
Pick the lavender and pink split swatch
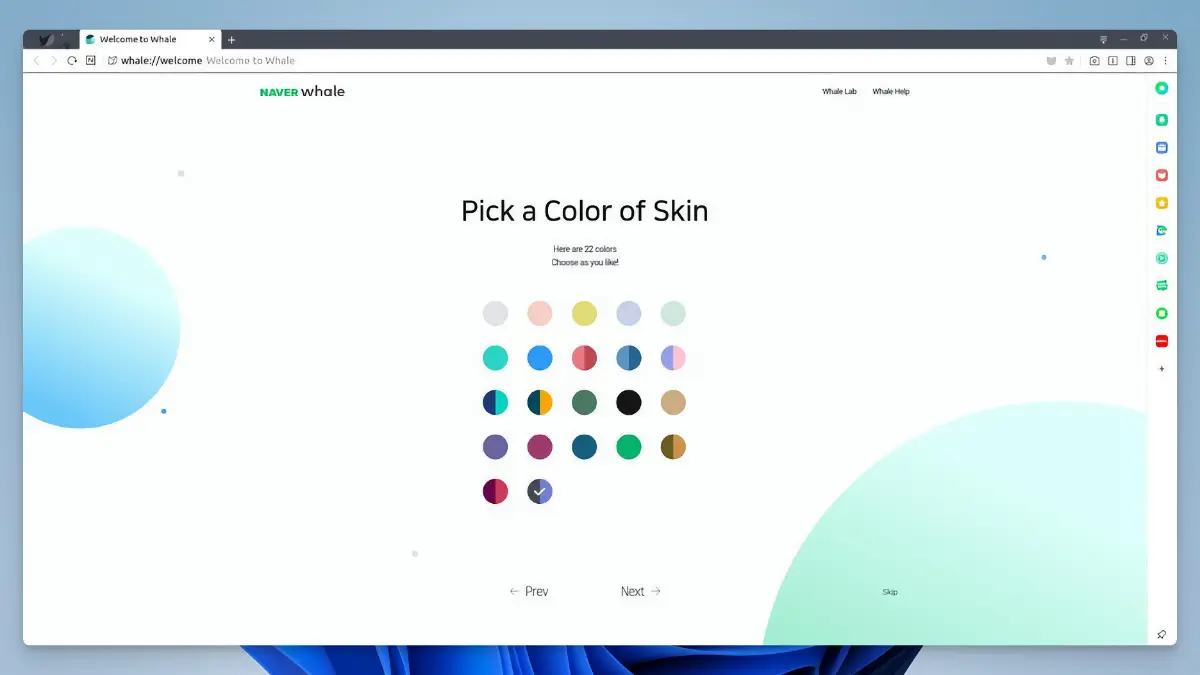[x=673, y=358]
